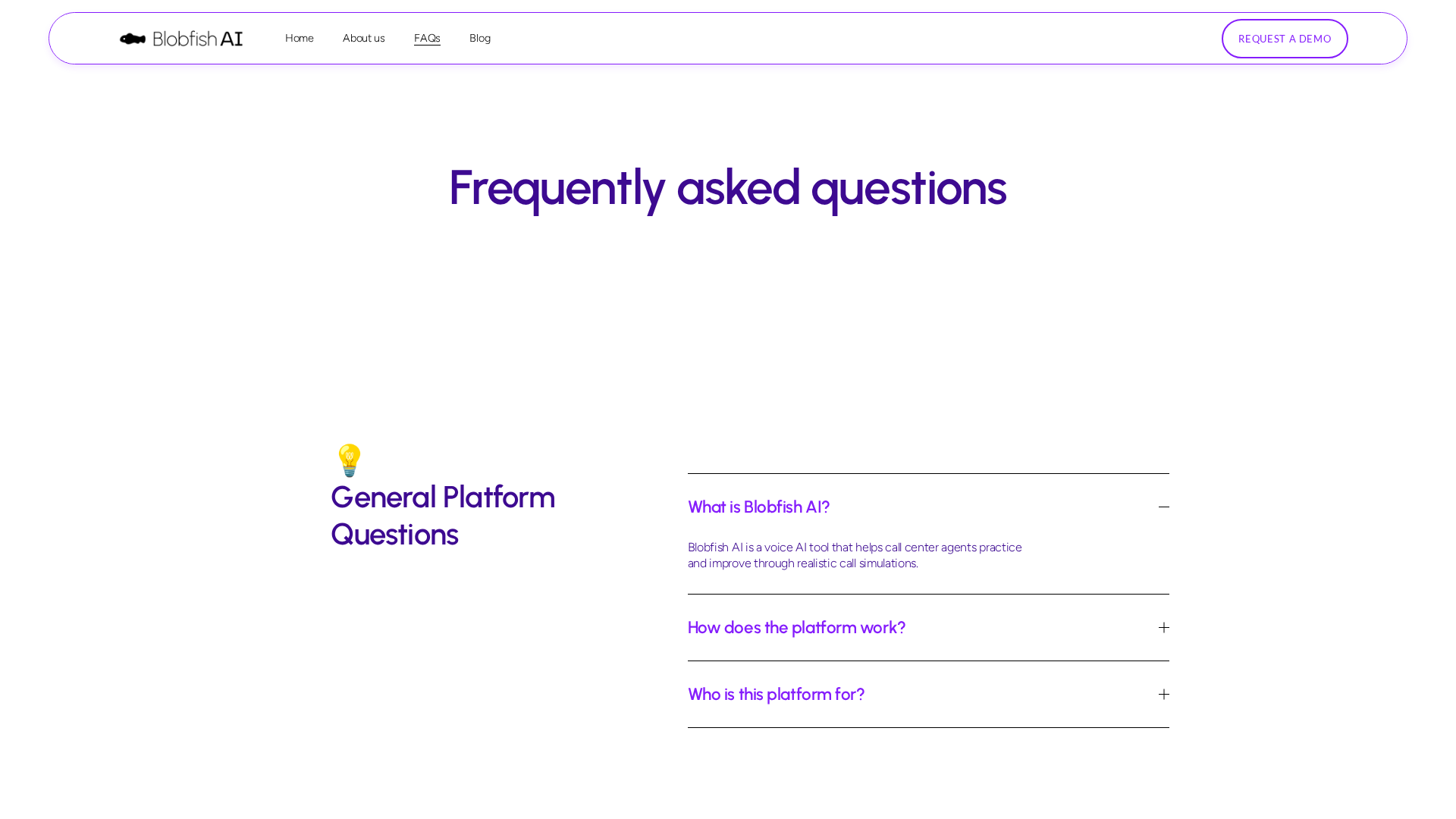
Task: Click the answer line ending 'realistic call simulations.'
Action: pyautogui.click(x=802, y=563)
